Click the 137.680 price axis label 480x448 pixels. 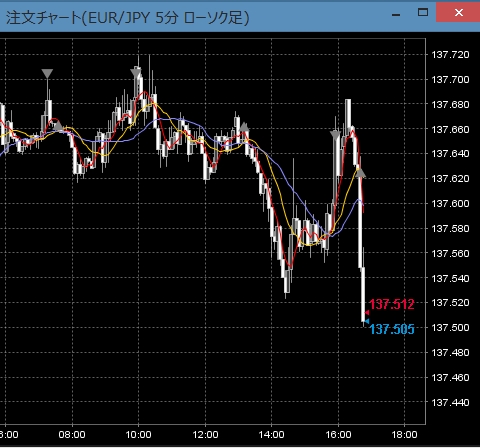click(x=450, y=105)
